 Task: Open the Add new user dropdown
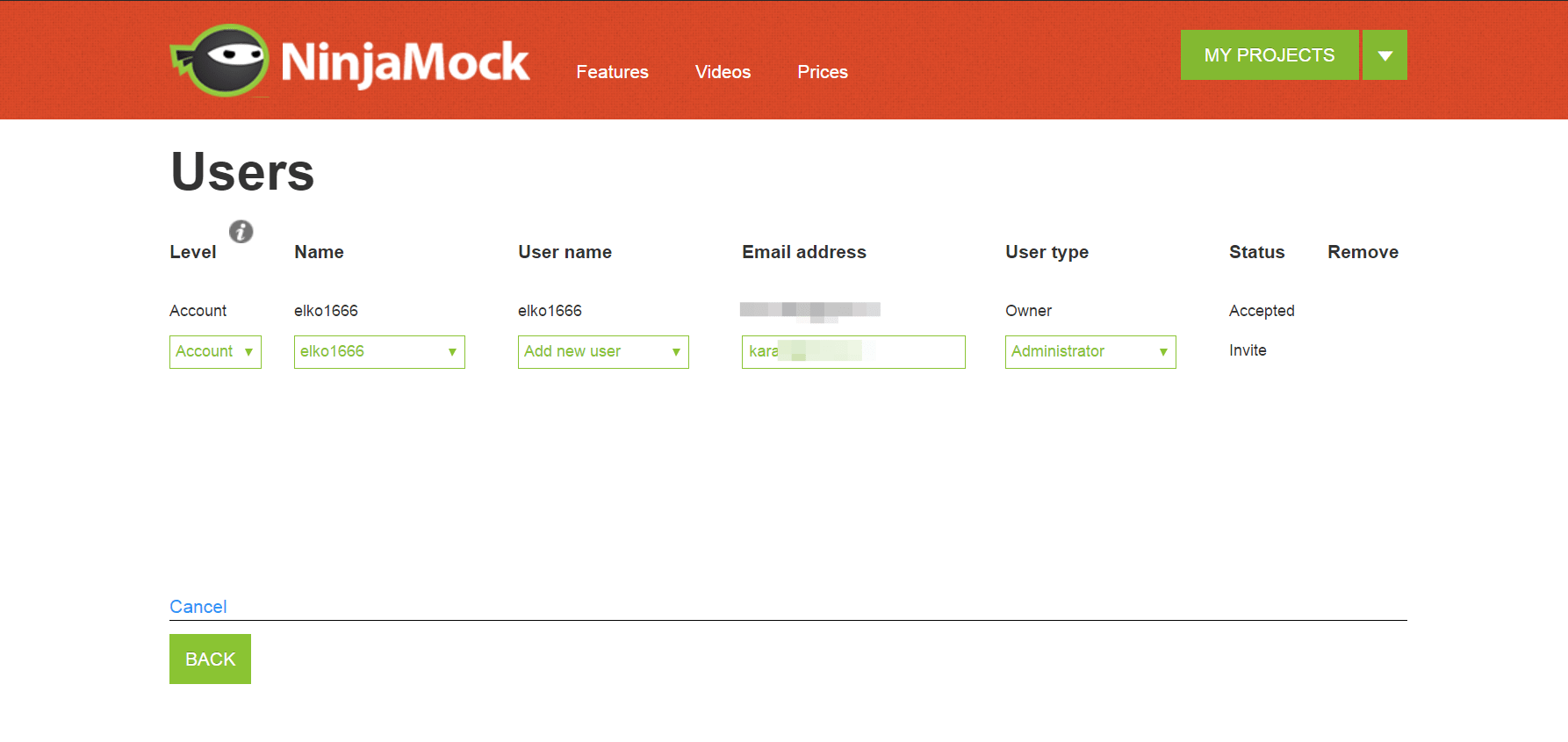point(602,352)
